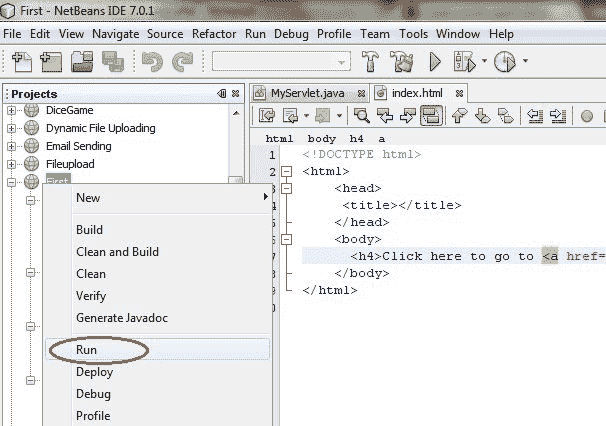Choose Deploy in context menu

157,372
